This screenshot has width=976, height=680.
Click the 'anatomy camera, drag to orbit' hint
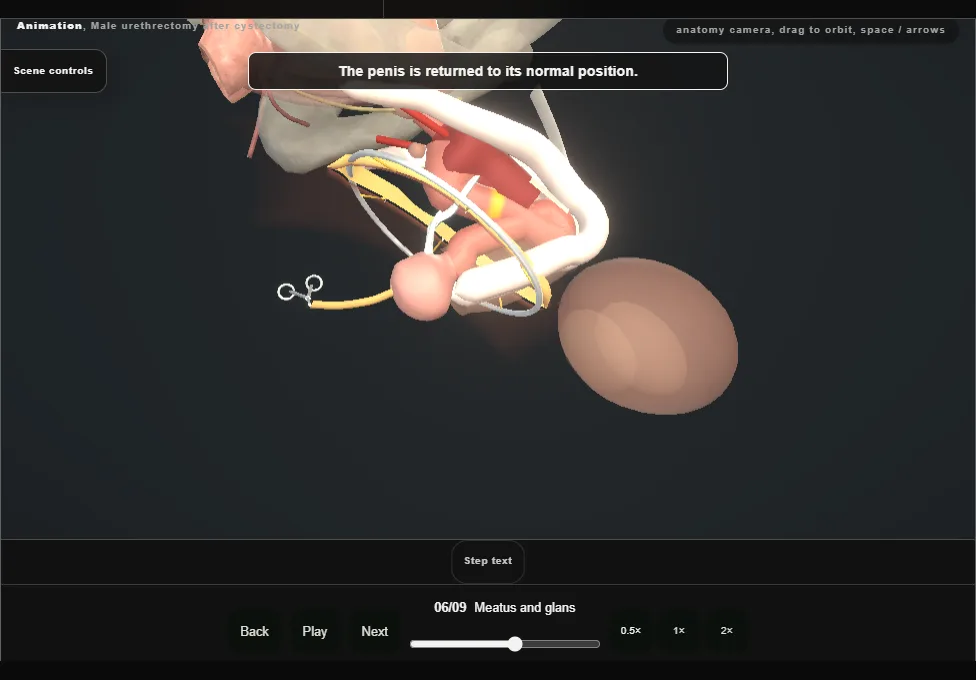point(810,30)
